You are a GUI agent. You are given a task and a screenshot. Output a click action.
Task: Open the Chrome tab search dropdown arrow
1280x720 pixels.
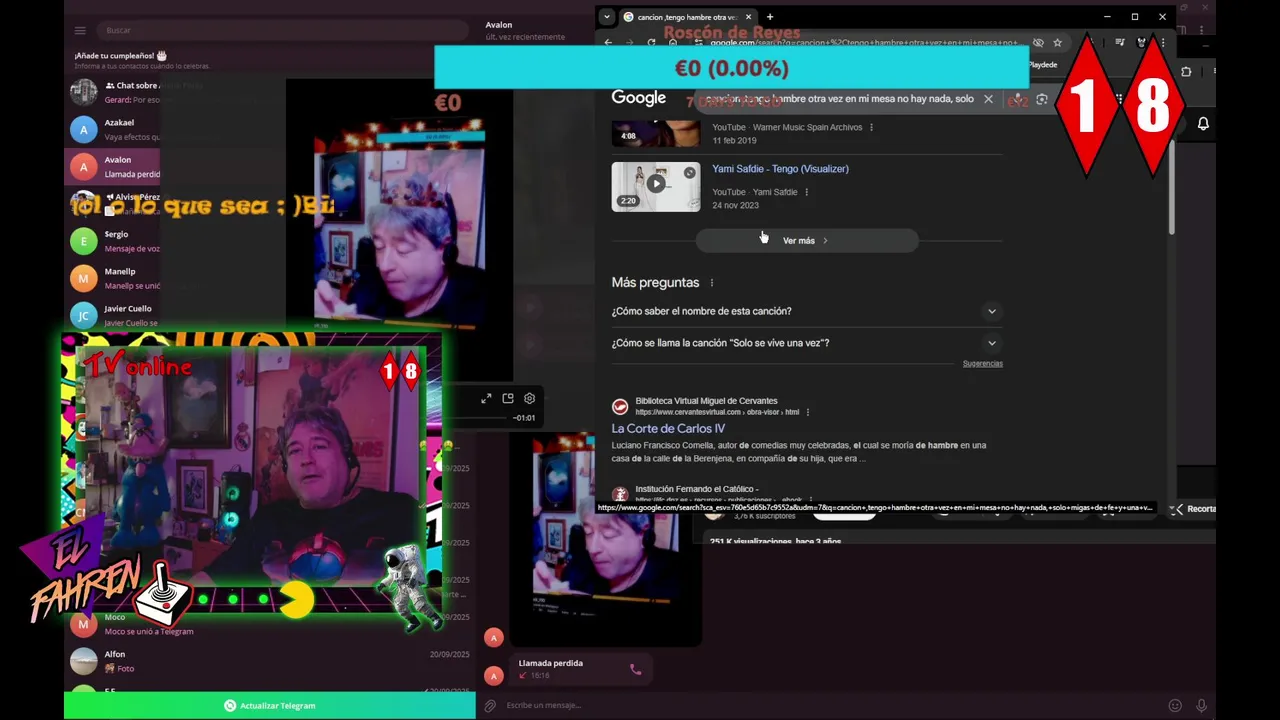pos(606,17)
